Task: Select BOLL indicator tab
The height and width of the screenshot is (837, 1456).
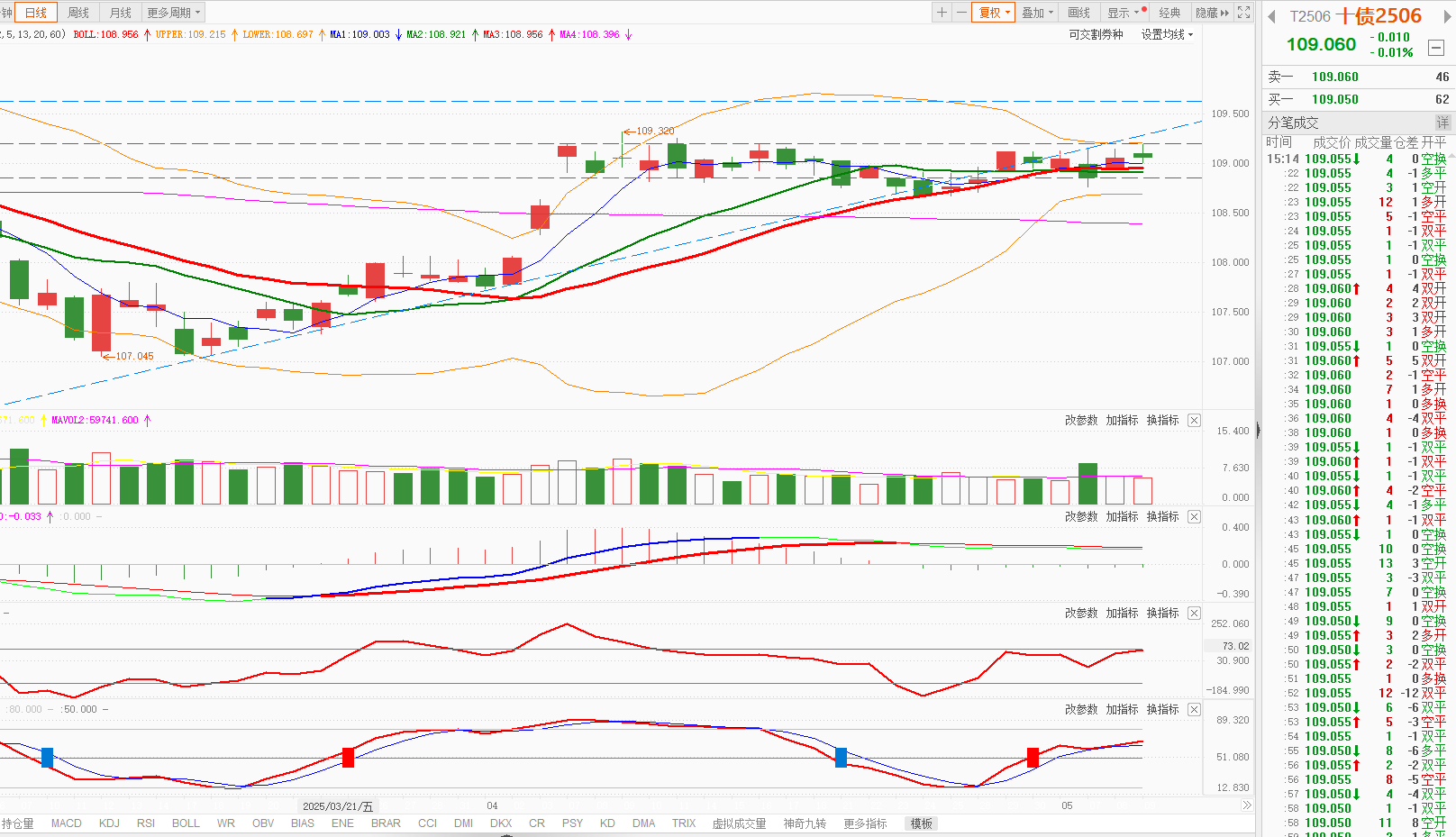Action: point(186,823)
